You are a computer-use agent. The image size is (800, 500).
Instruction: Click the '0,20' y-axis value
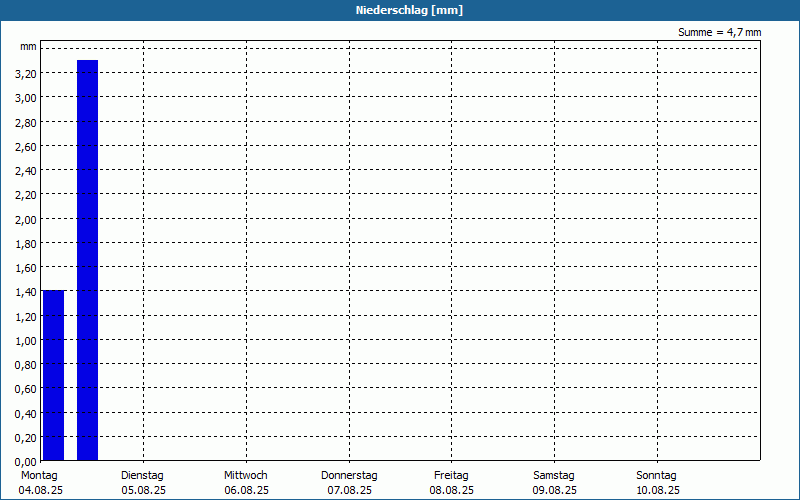[x=26, y=438]
